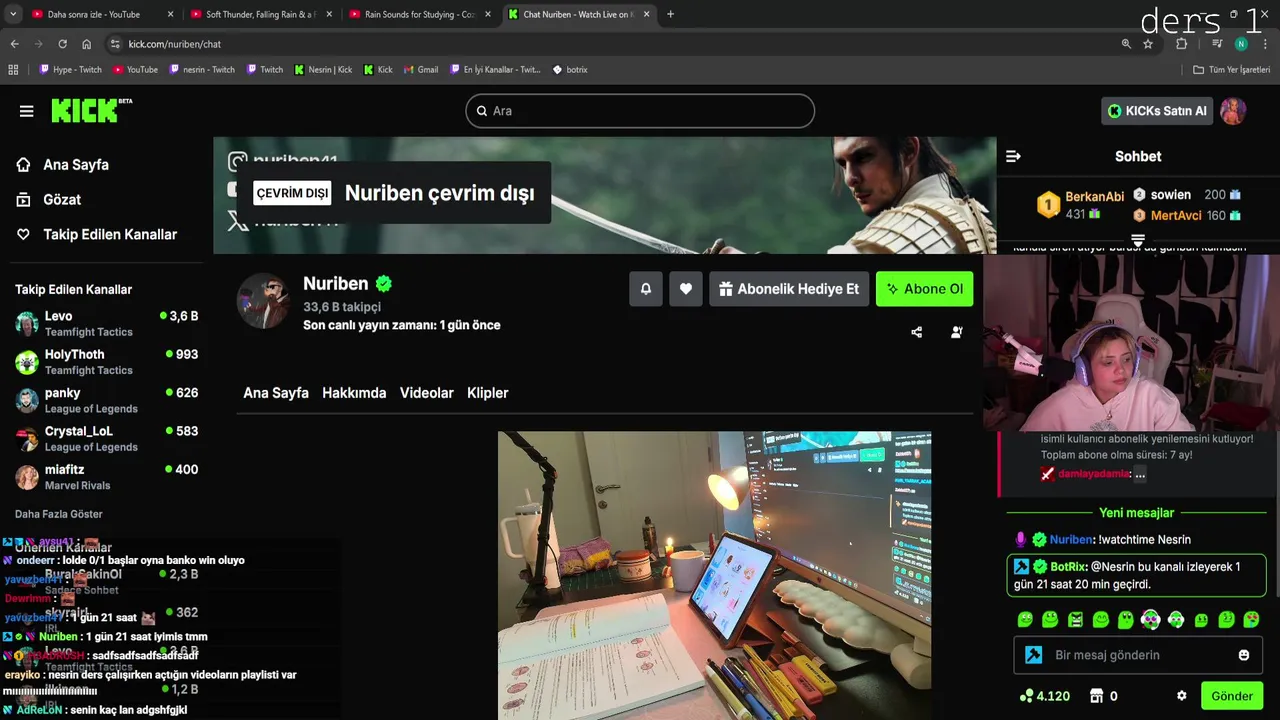This screenshot has width=1280, height=720.
Task: Expand the gift leaderboard handle
Action: click(x=1138, y=240)
